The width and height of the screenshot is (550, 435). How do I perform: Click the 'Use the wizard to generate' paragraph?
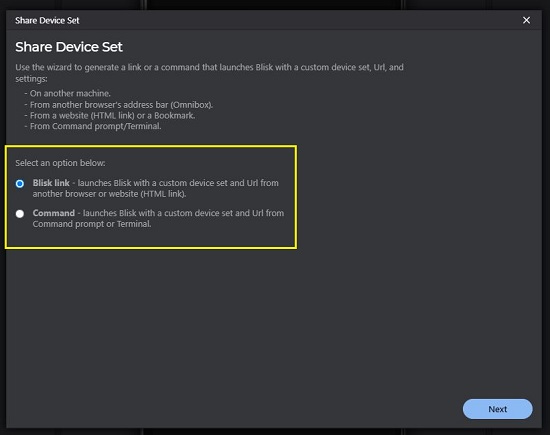tap(209, 73)
